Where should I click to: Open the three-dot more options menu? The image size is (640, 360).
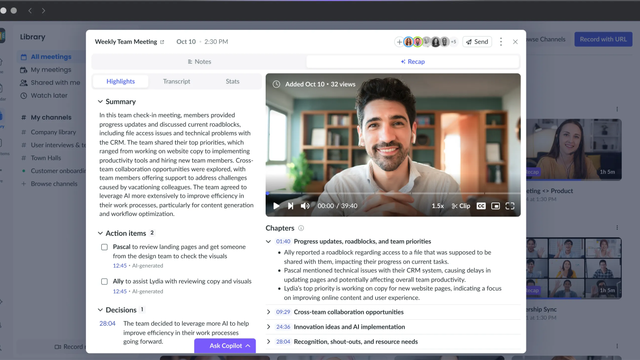point(501,42)
